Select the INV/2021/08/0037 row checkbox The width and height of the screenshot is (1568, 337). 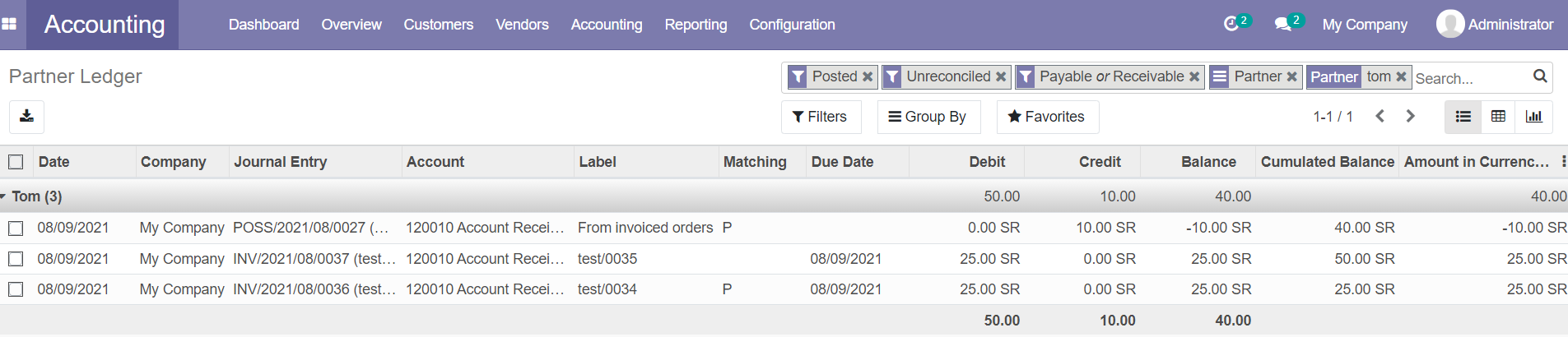[x=16, y=259]
